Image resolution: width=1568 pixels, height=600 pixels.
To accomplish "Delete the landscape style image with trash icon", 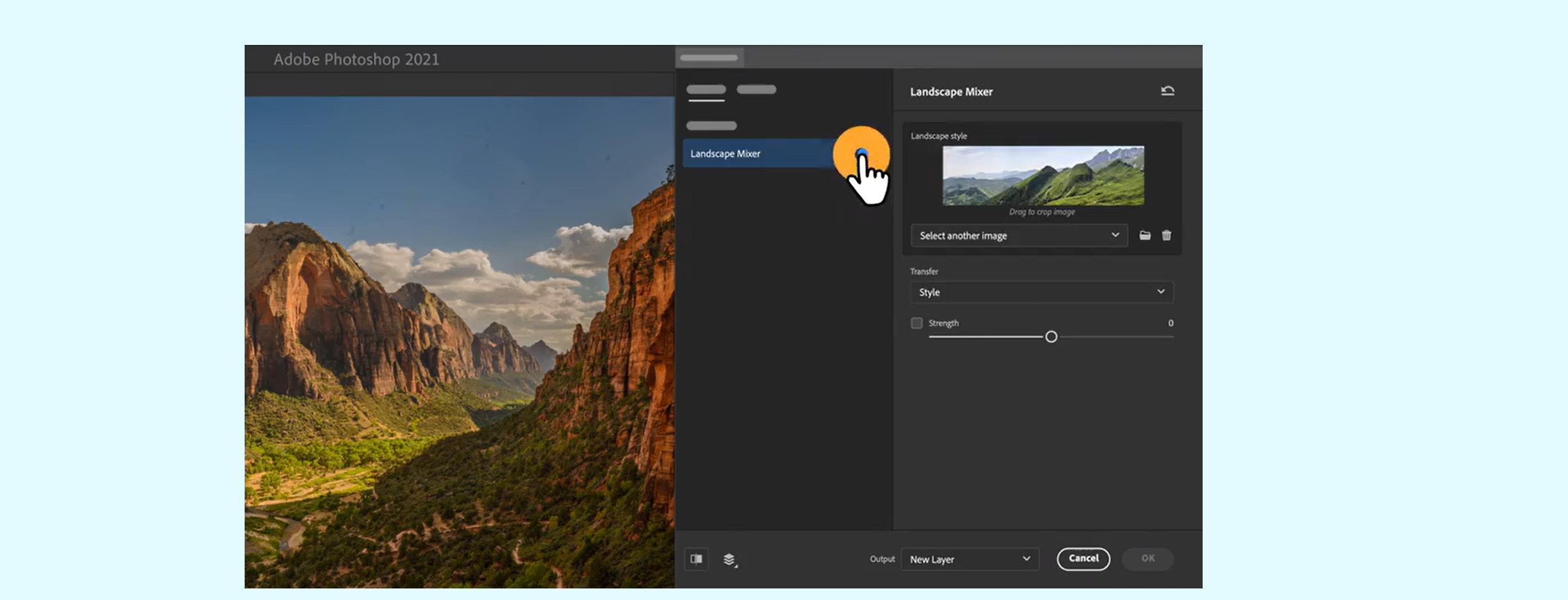I will [1166, 236].
